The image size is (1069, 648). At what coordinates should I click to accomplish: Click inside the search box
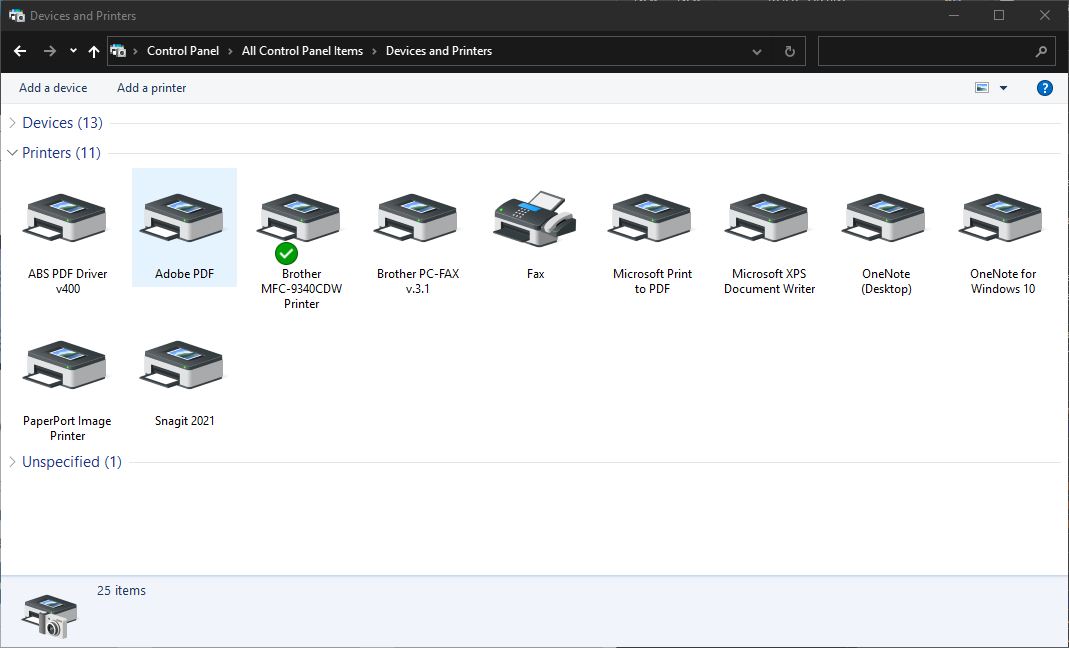930,50
